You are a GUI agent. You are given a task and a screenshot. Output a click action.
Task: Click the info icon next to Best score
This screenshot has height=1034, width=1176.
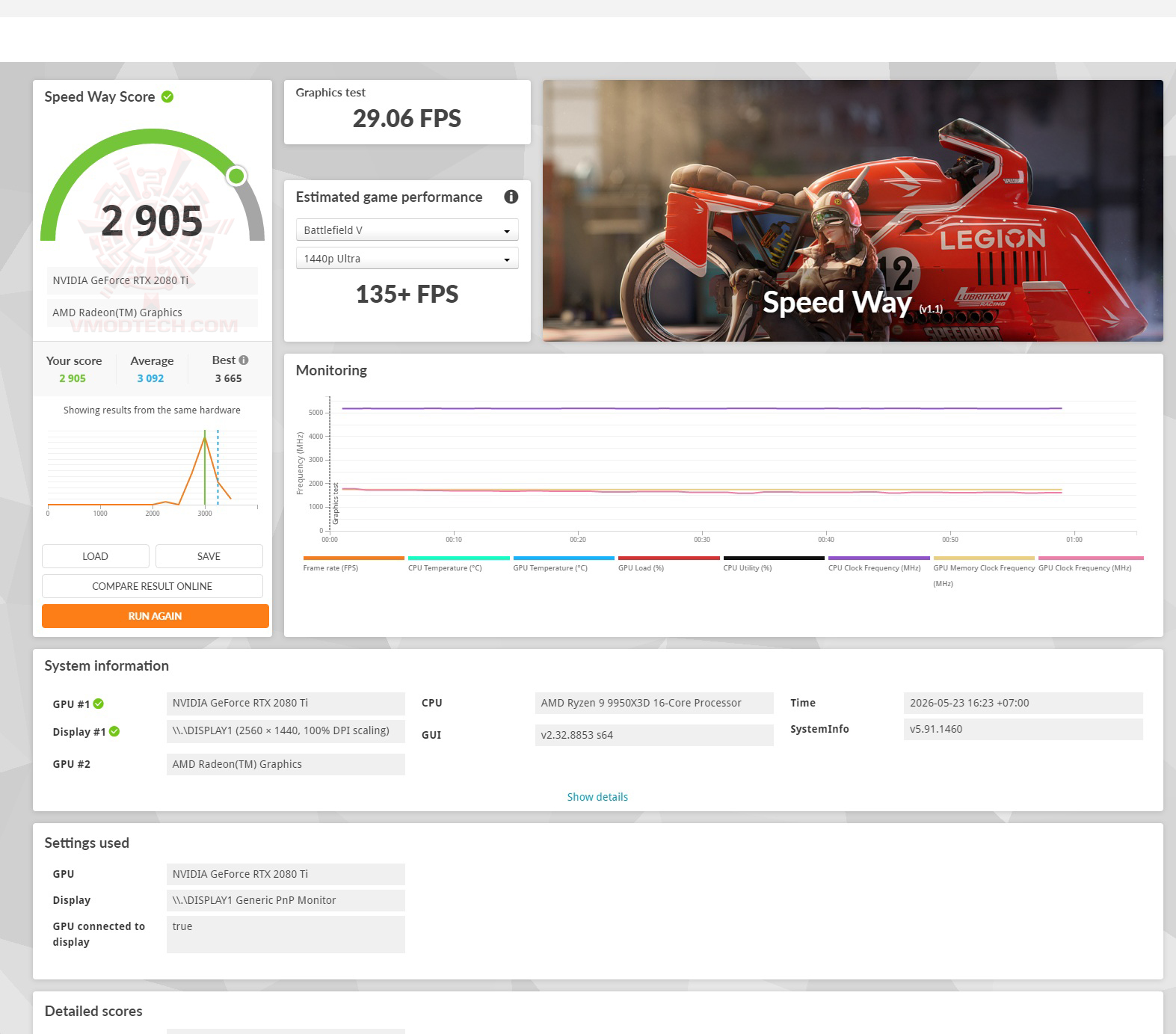[x=244, y=360]
